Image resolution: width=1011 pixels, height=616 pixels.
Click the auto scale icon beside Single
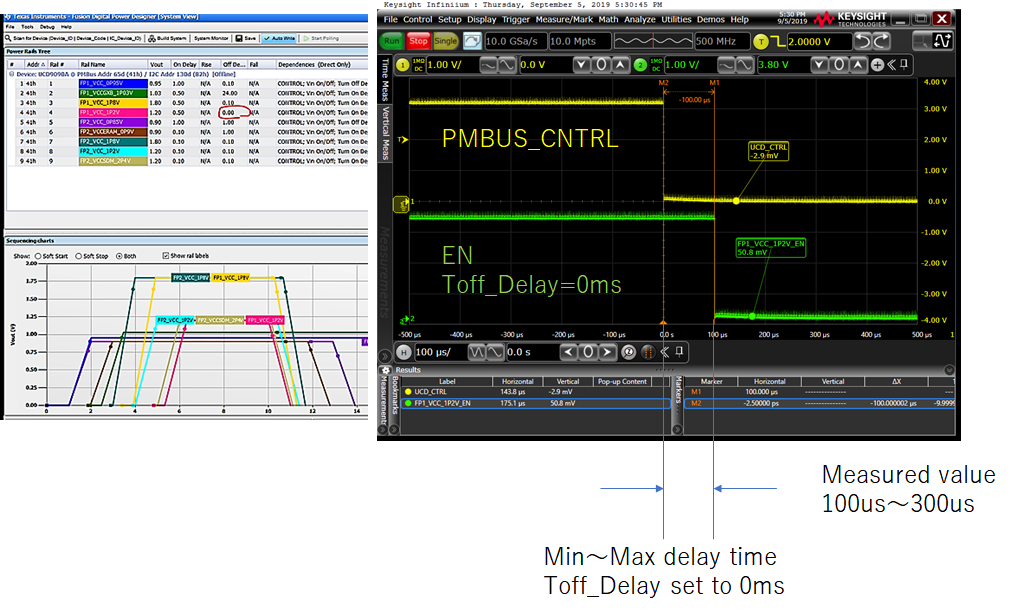[472, 41]
